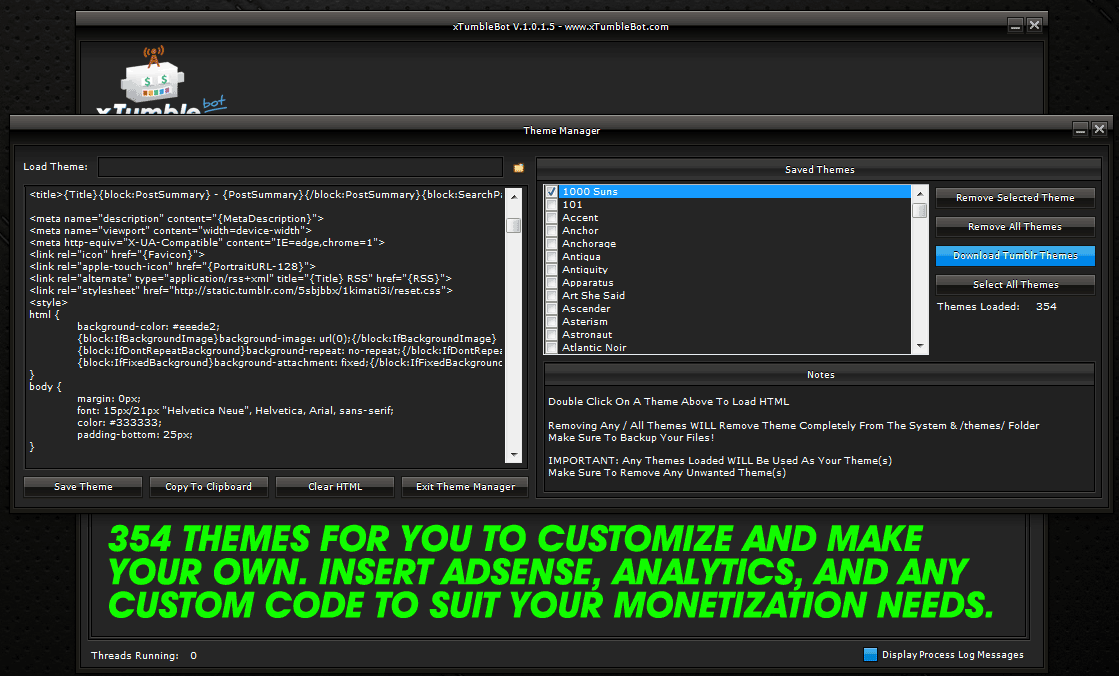The width and height of the screenshot is (1119, 676).
Task: Click the Threads Running status text
Action: click(144, 655)
